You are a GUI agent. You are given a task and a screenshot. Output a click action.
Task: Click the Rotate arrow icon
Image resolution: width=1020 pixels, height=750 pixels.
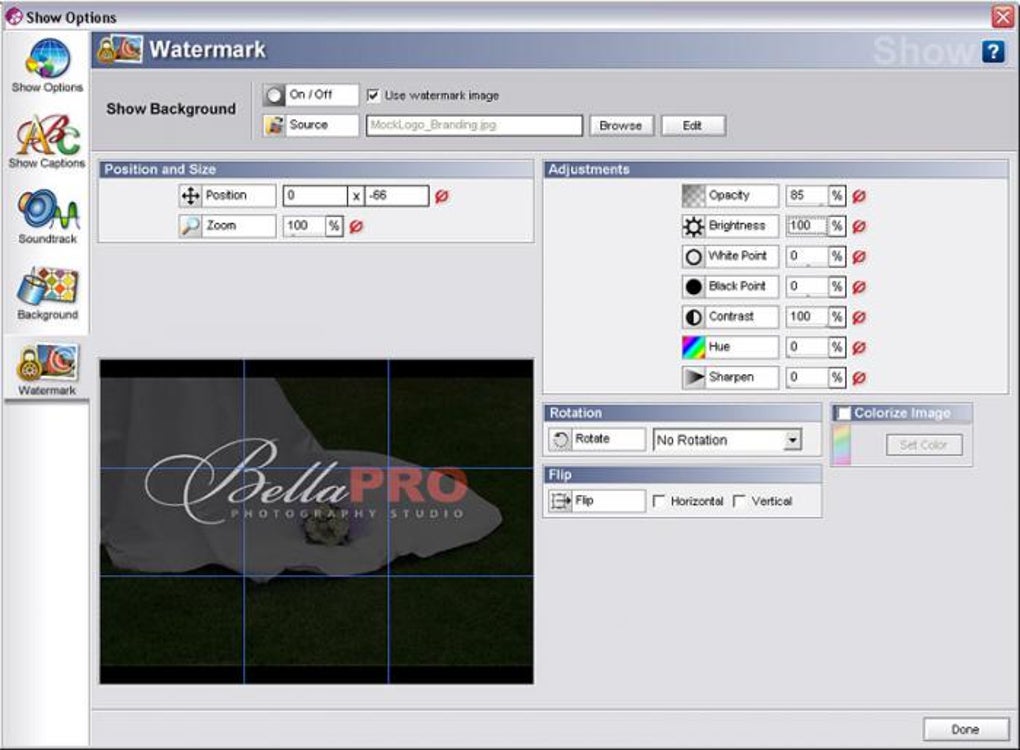click(x=560, y=440)
